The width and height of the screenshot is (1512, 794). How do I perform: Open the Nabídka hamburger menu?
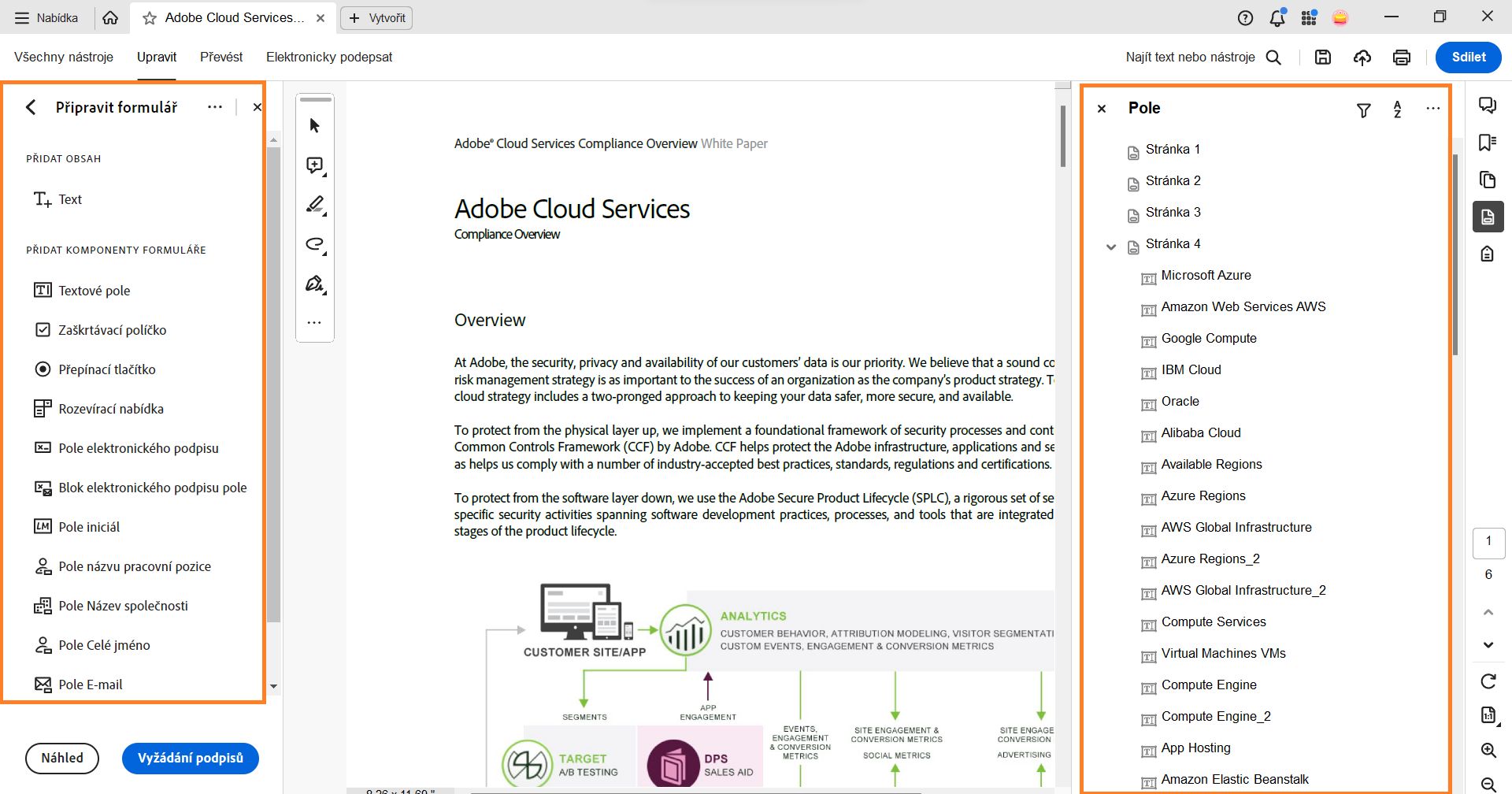pos(46,17)
